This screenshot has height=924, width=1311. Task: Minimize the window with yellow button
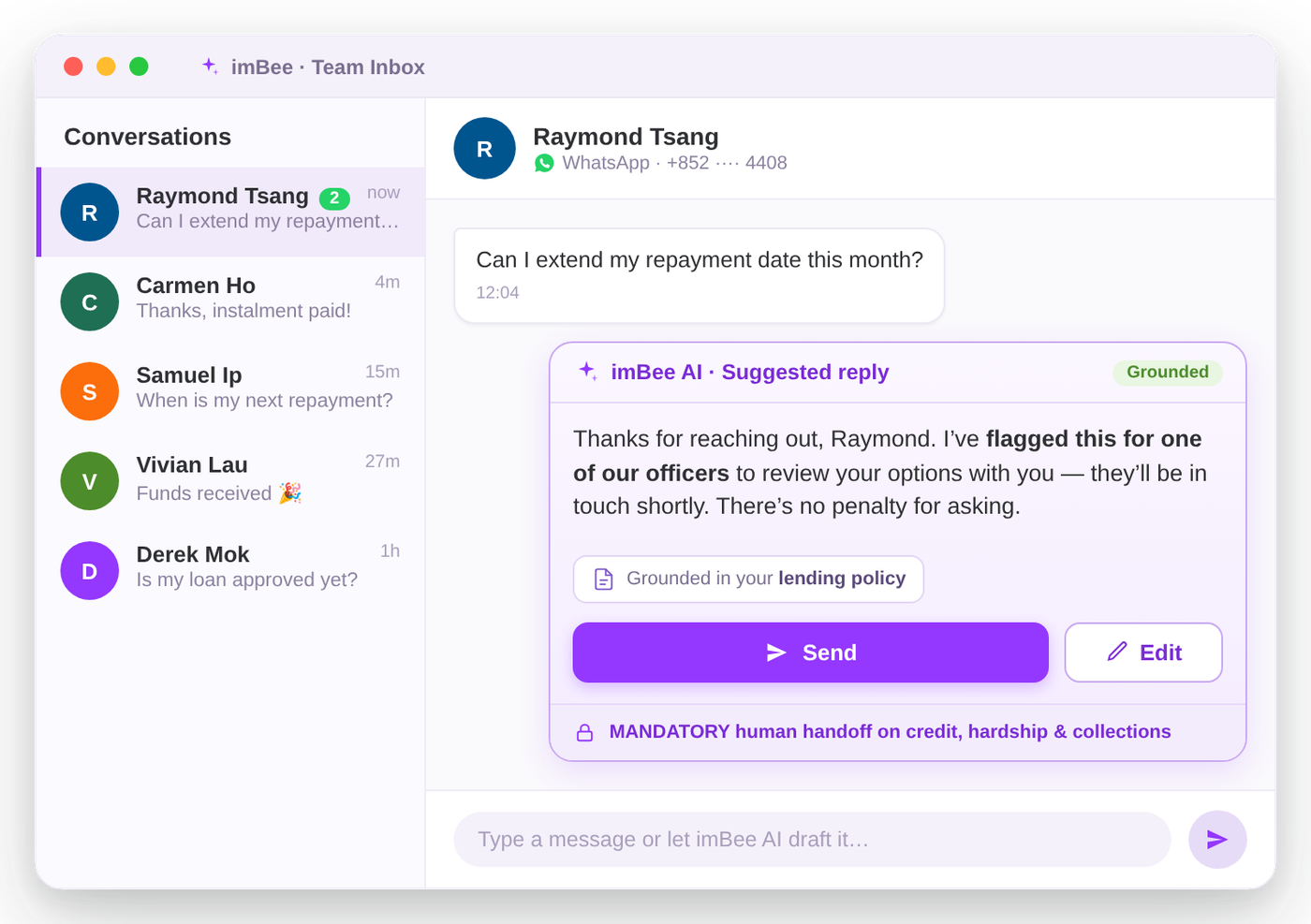click(106, 66)
